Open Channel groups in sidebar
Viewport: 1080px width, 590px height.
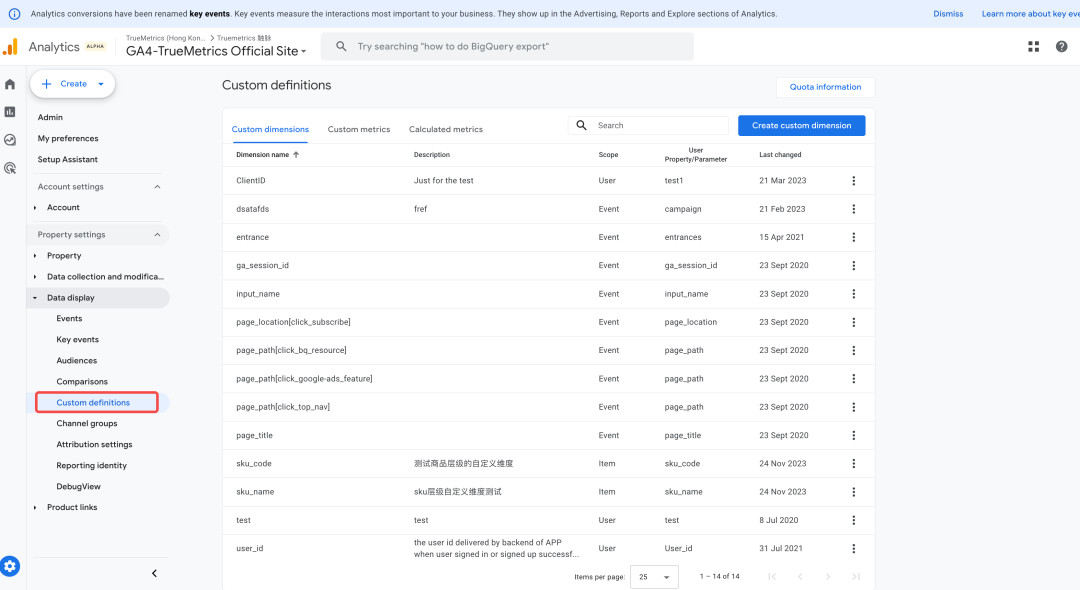[x=87, y=423]
